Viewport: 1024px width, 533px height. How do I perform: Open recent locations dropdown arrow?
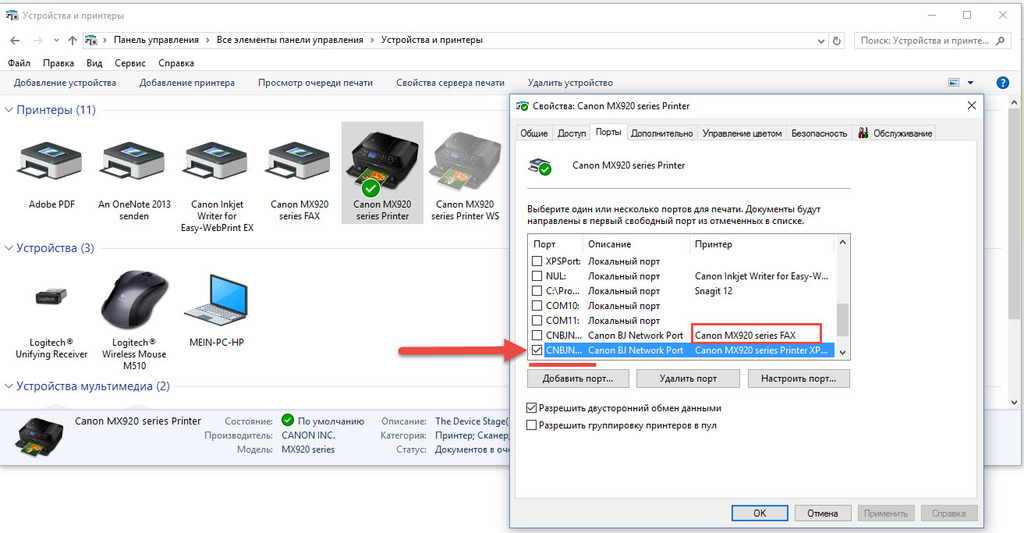tap(56, 40)
